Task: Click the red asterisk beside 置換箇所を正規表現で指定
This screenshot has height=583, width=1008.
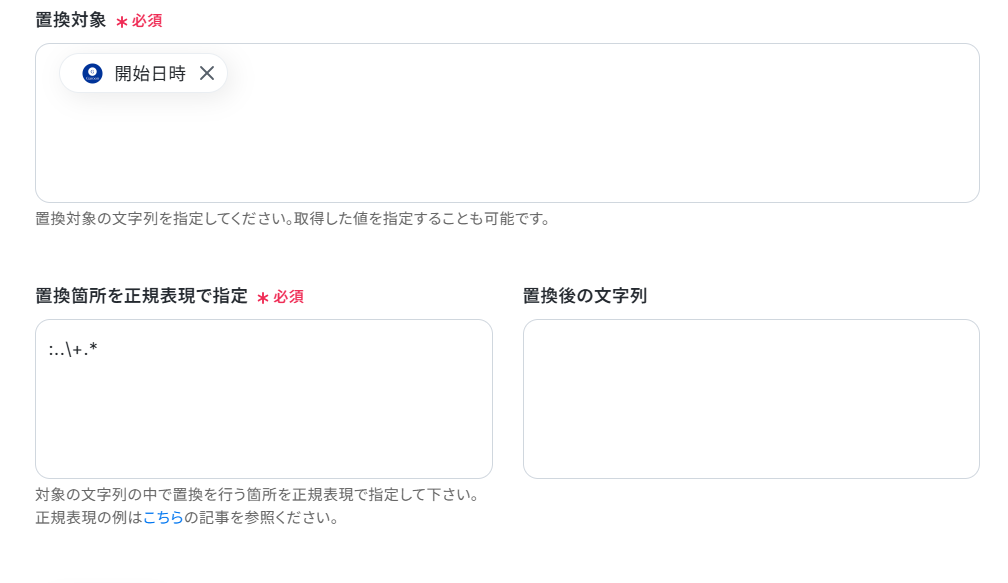Action: (262, 298)
